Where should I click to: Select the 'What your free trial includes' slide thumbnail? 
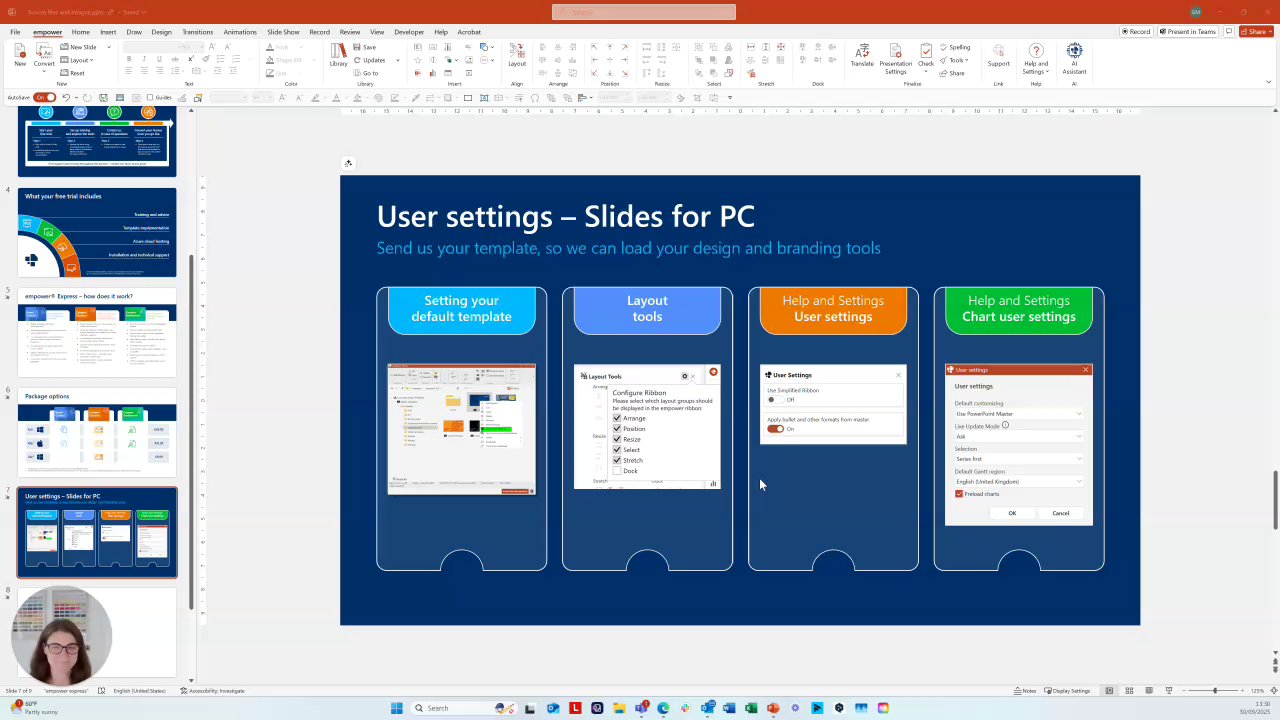point(97,232)
